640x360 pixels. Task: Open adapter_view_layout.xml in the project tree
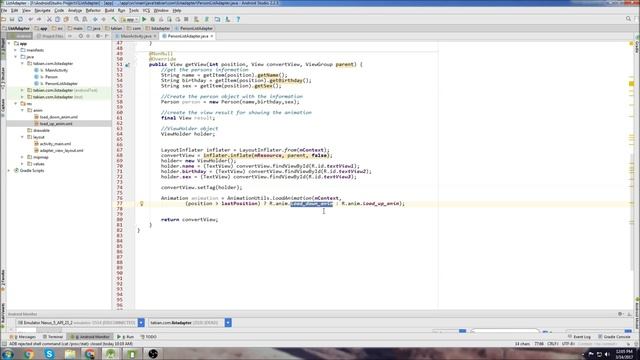61,151
